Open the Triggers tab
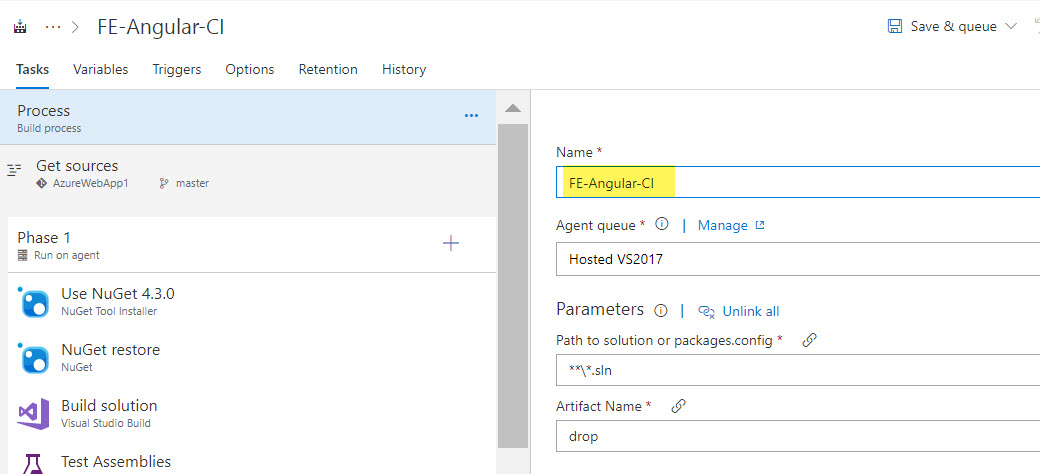Viewport: 1040px width, 474px height. (176, 70)
